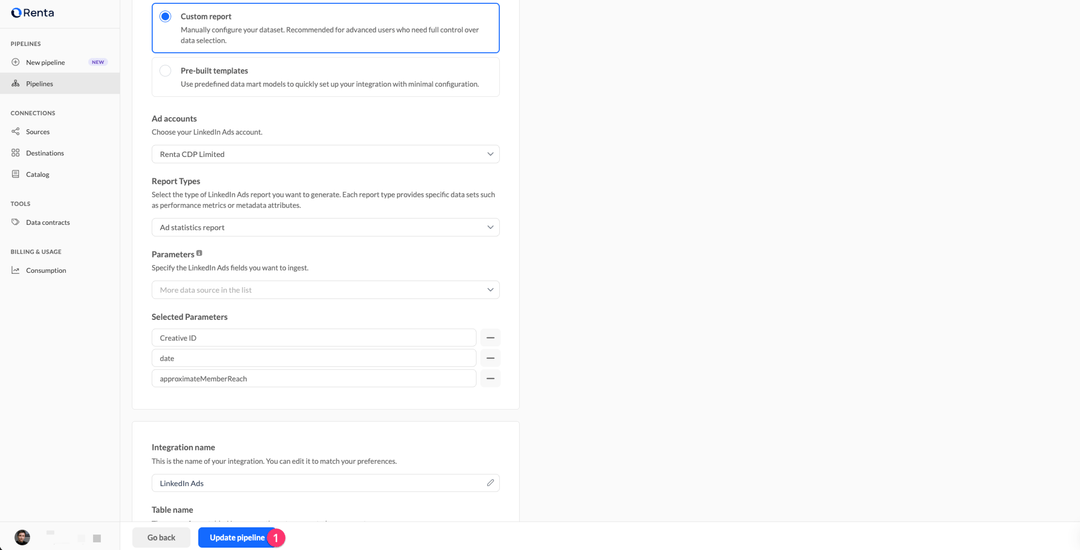Click the Update pipeline button
Screen dimensions: 1080x550
click(237, 538)
